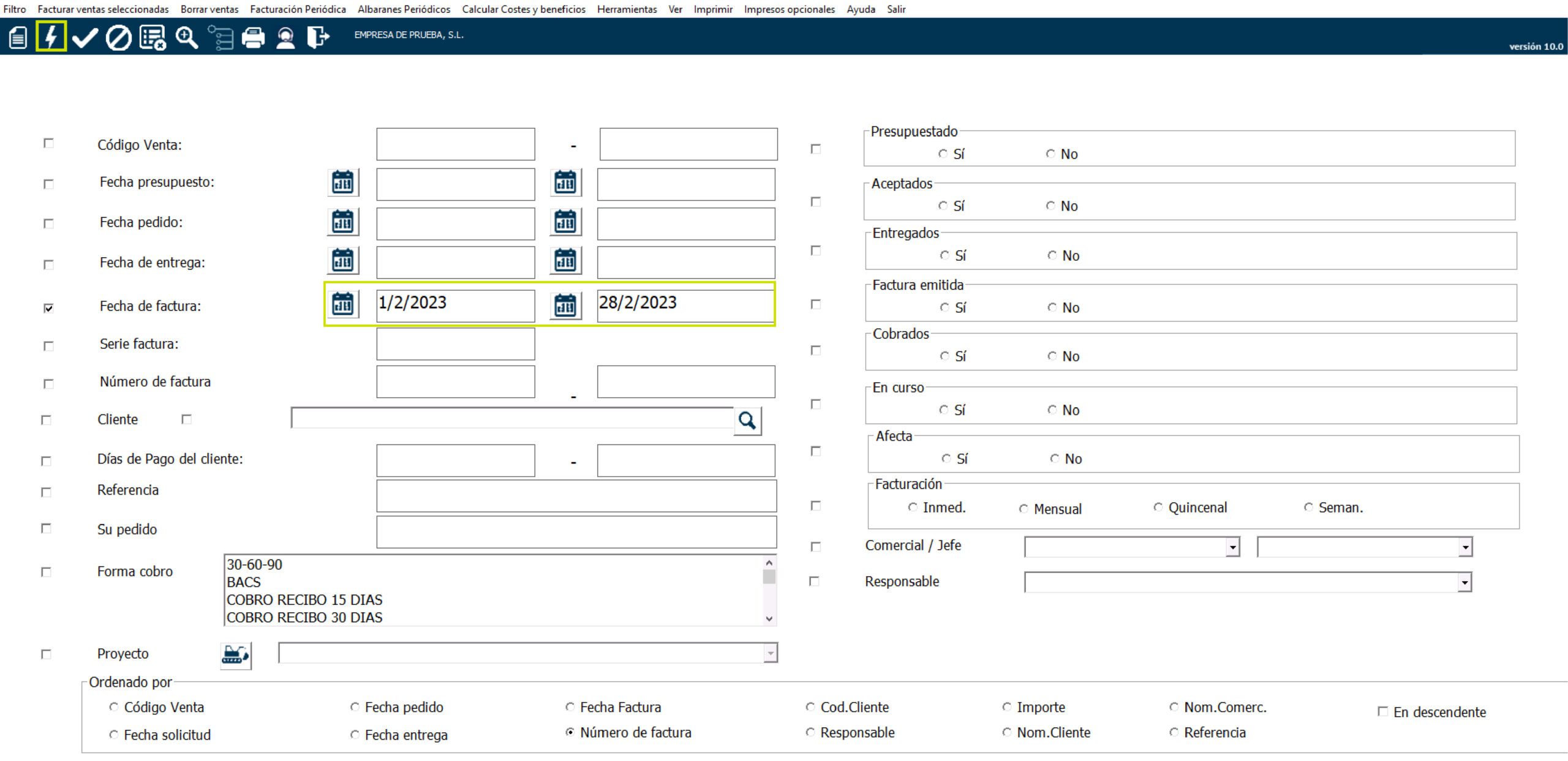
Task: Click the lightning bolt toolbar icon
Action: pos(51,37)
